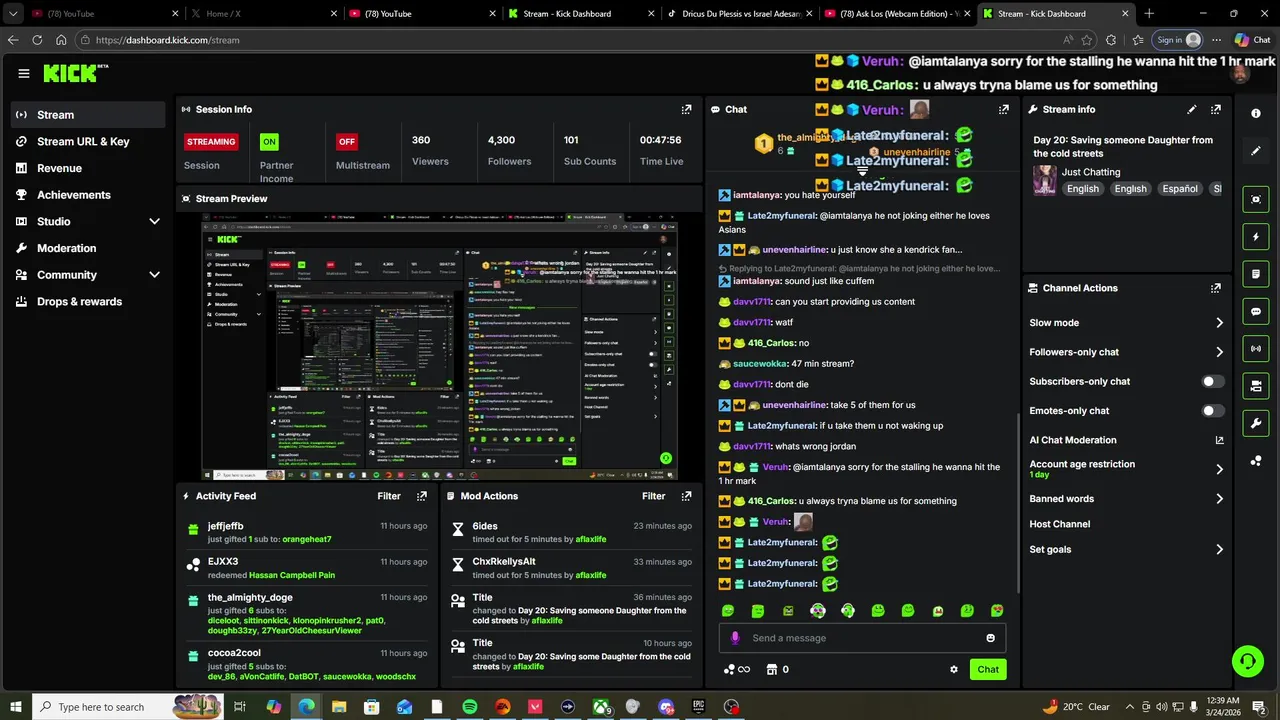Viewport: 1280px width, 720px height.
Task: Select the pencil edit icon in the right sidebar
Action: coord(1256,151)
